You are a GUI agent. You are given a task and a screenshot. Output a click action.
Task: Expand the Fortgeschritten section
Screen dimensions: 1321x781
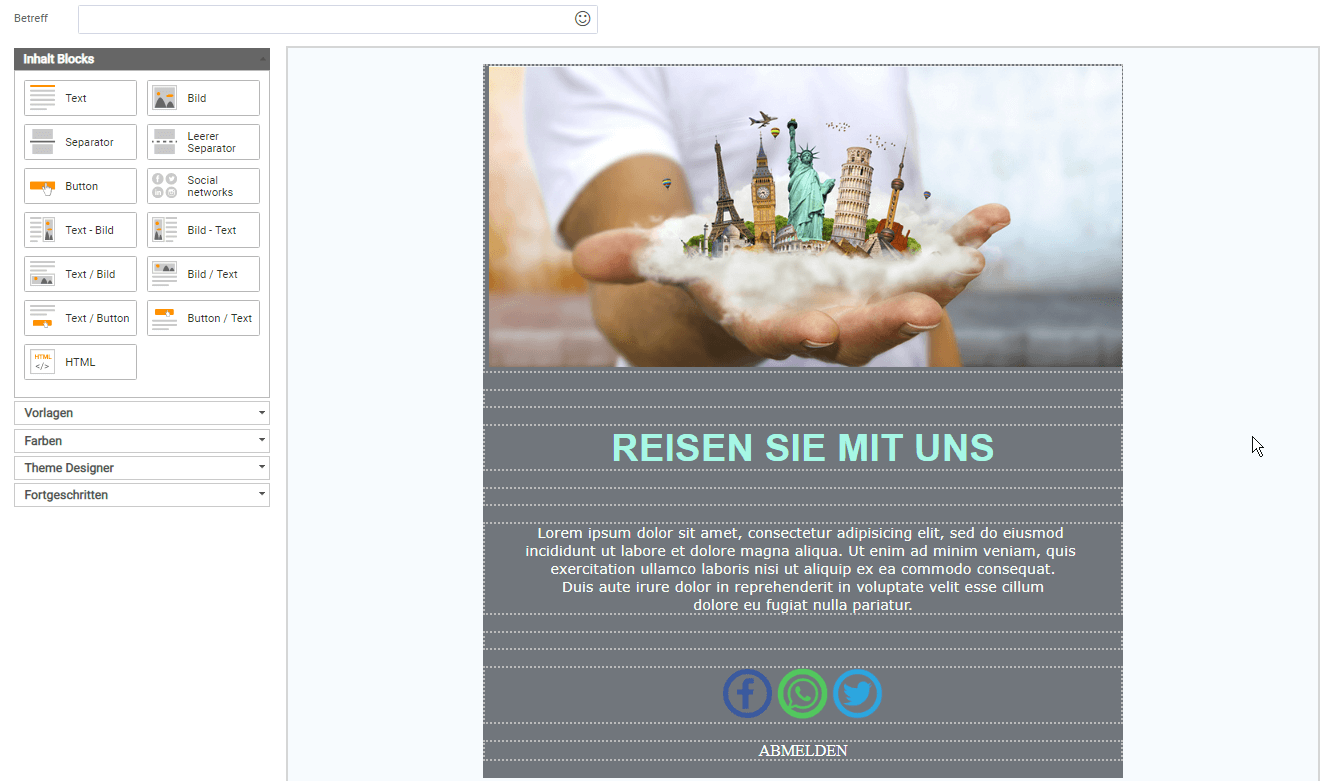142,495
